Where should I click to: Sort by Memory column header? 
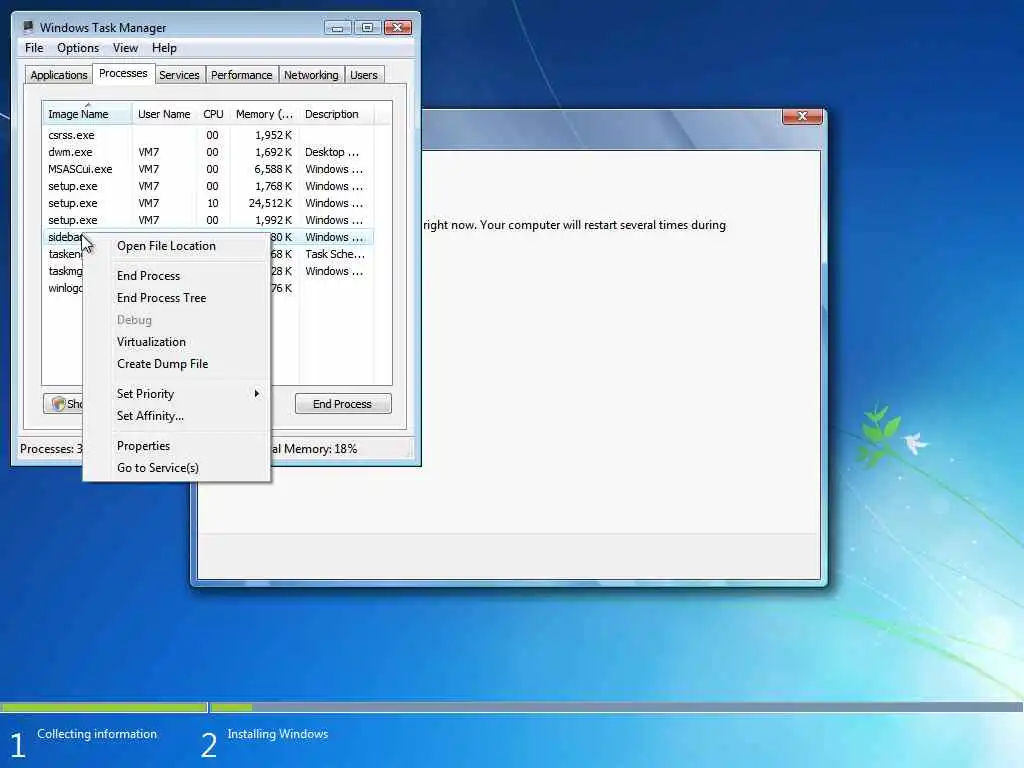click(264, 114)
